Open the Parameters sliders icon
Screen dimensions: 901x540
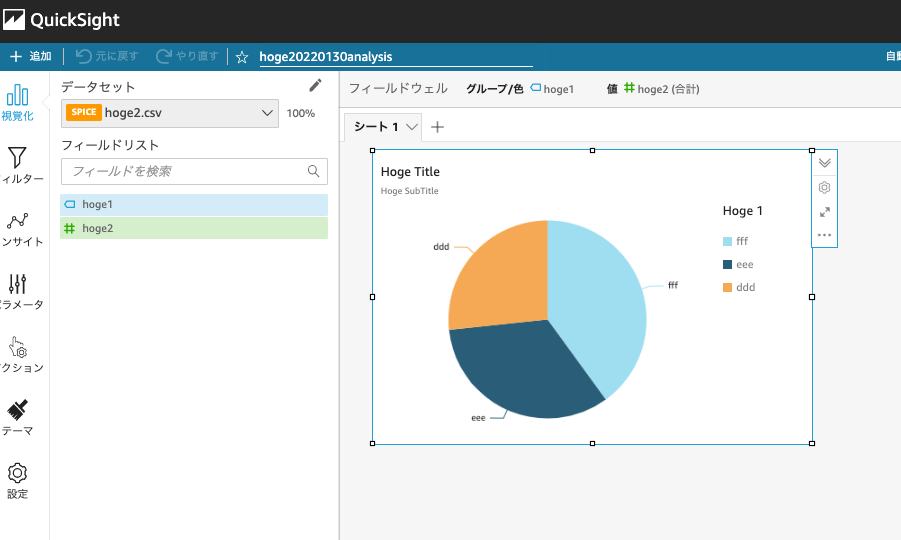point(17,285)
